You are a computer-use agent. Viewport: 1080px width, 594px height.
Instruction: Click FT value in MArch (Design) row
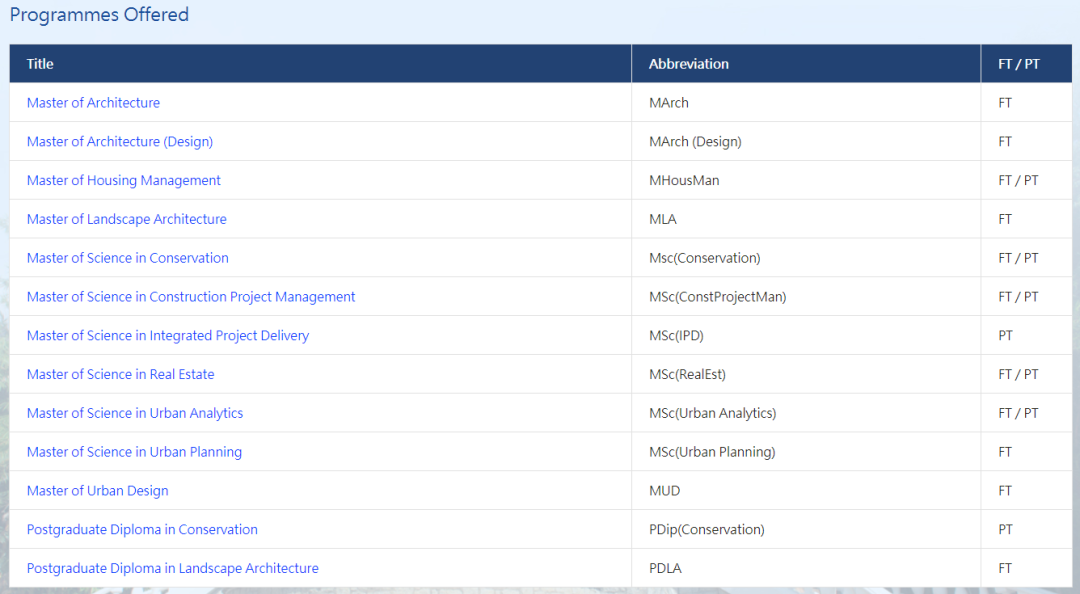pos(1005,141)
